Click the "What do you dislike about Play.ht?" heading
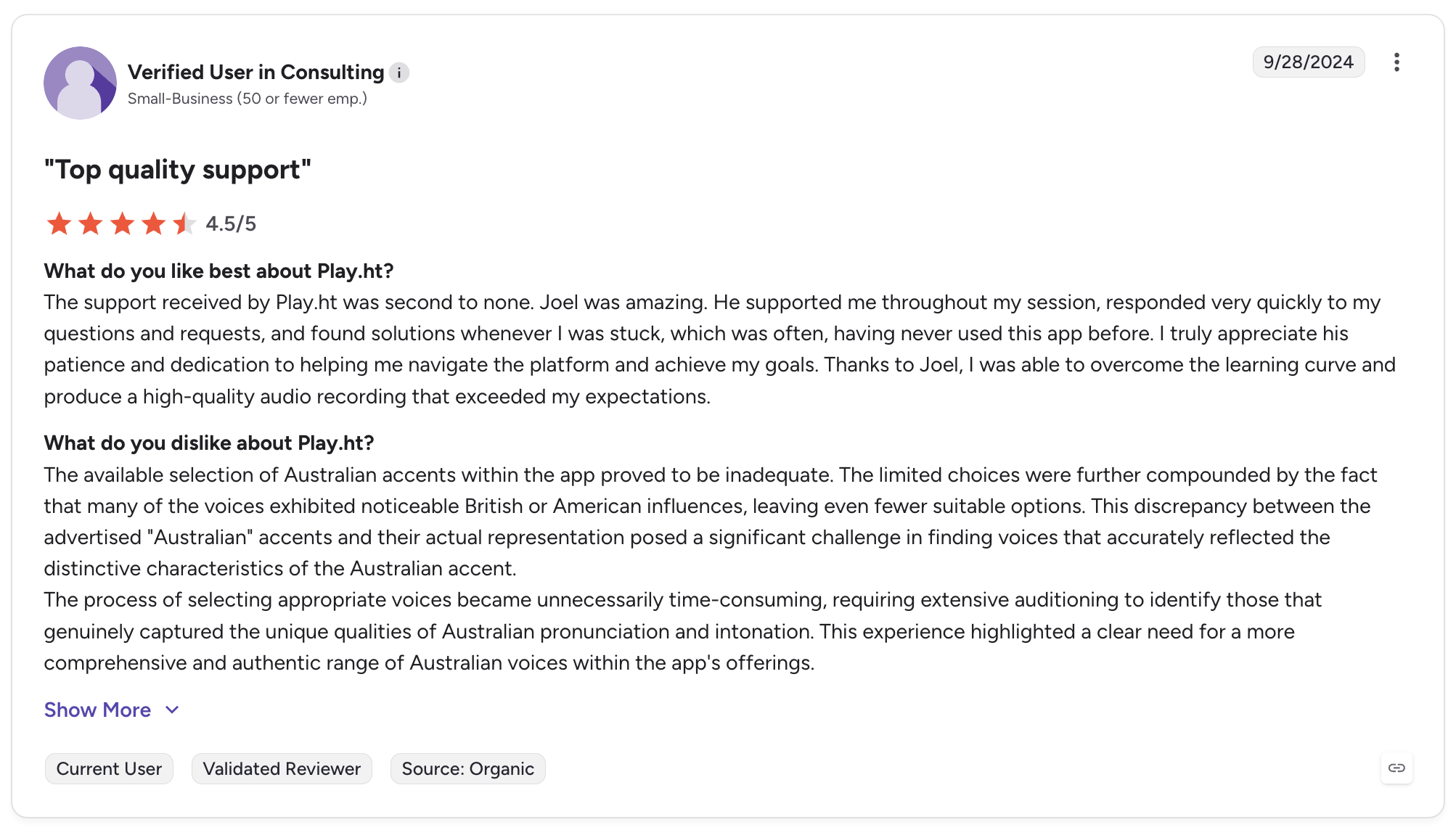 point(209,443)
